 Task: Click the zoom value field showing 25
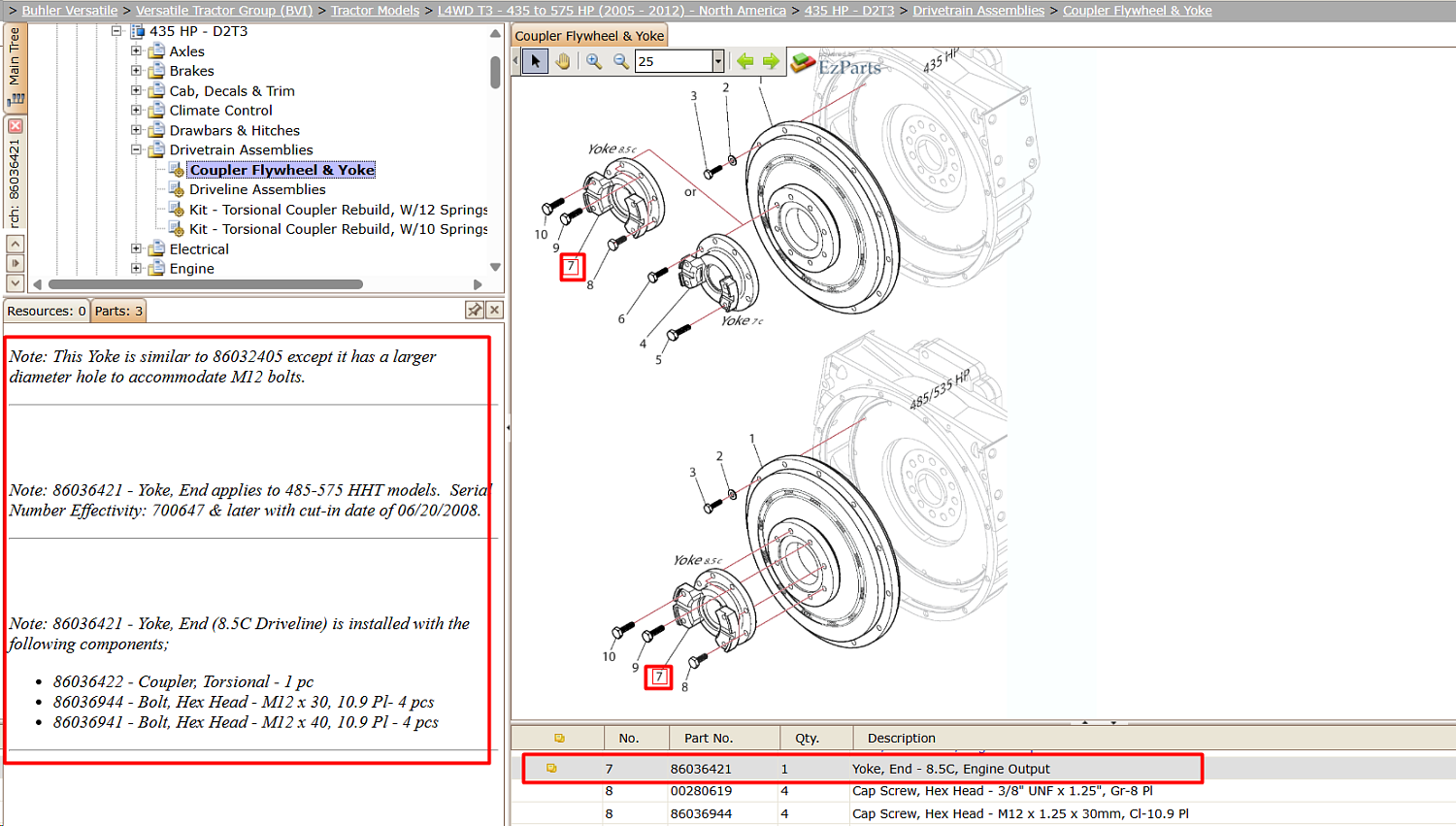675,61
